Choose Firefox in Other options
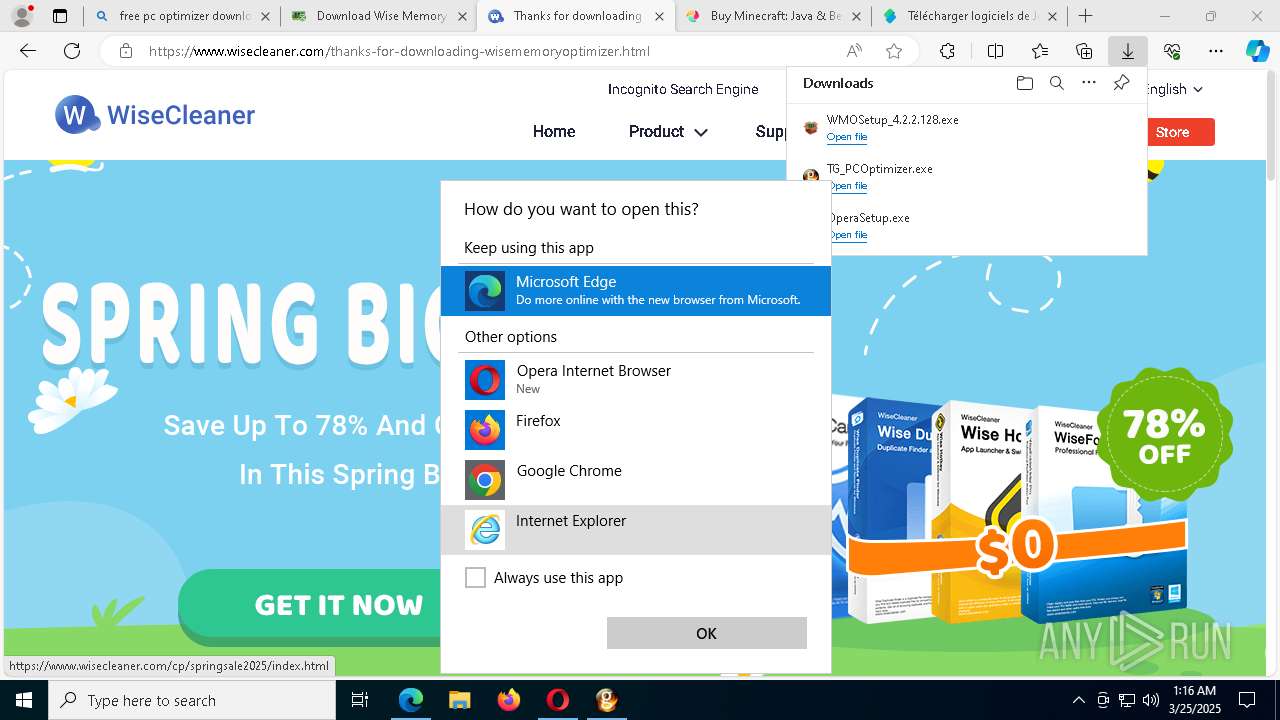 (636, 430)
